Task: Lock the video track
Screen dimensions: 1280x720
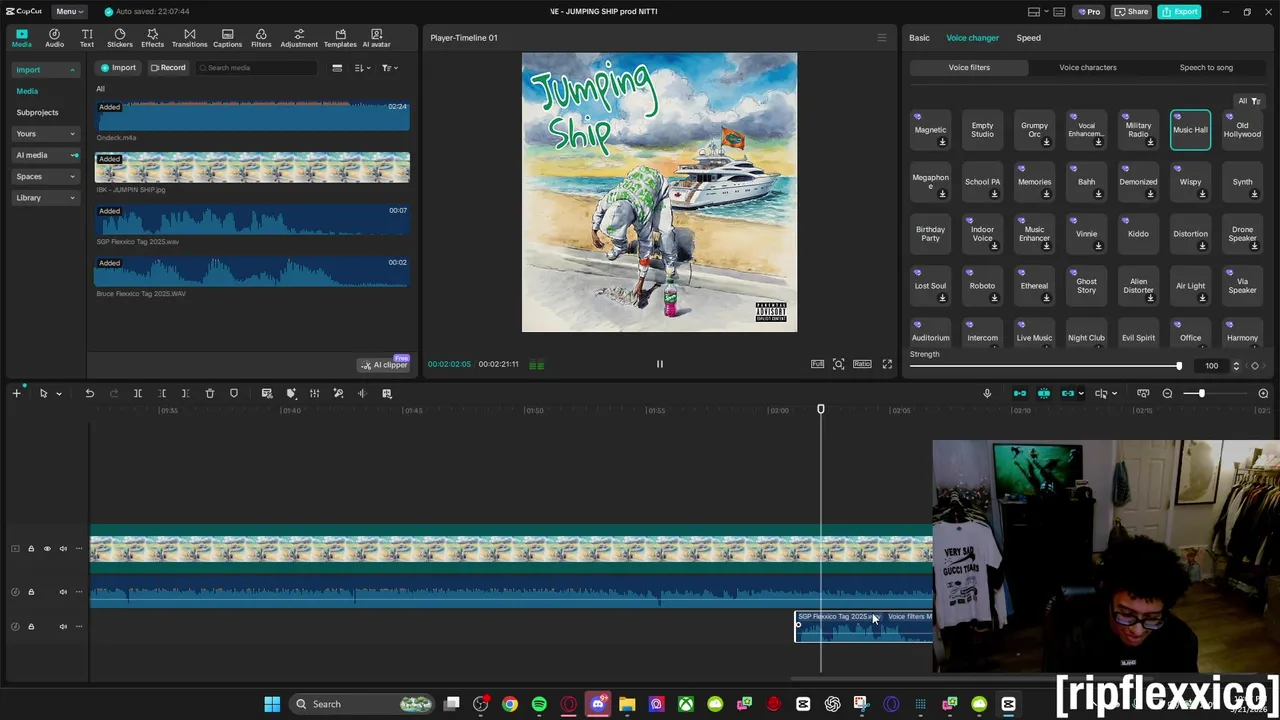Action: 31,548
